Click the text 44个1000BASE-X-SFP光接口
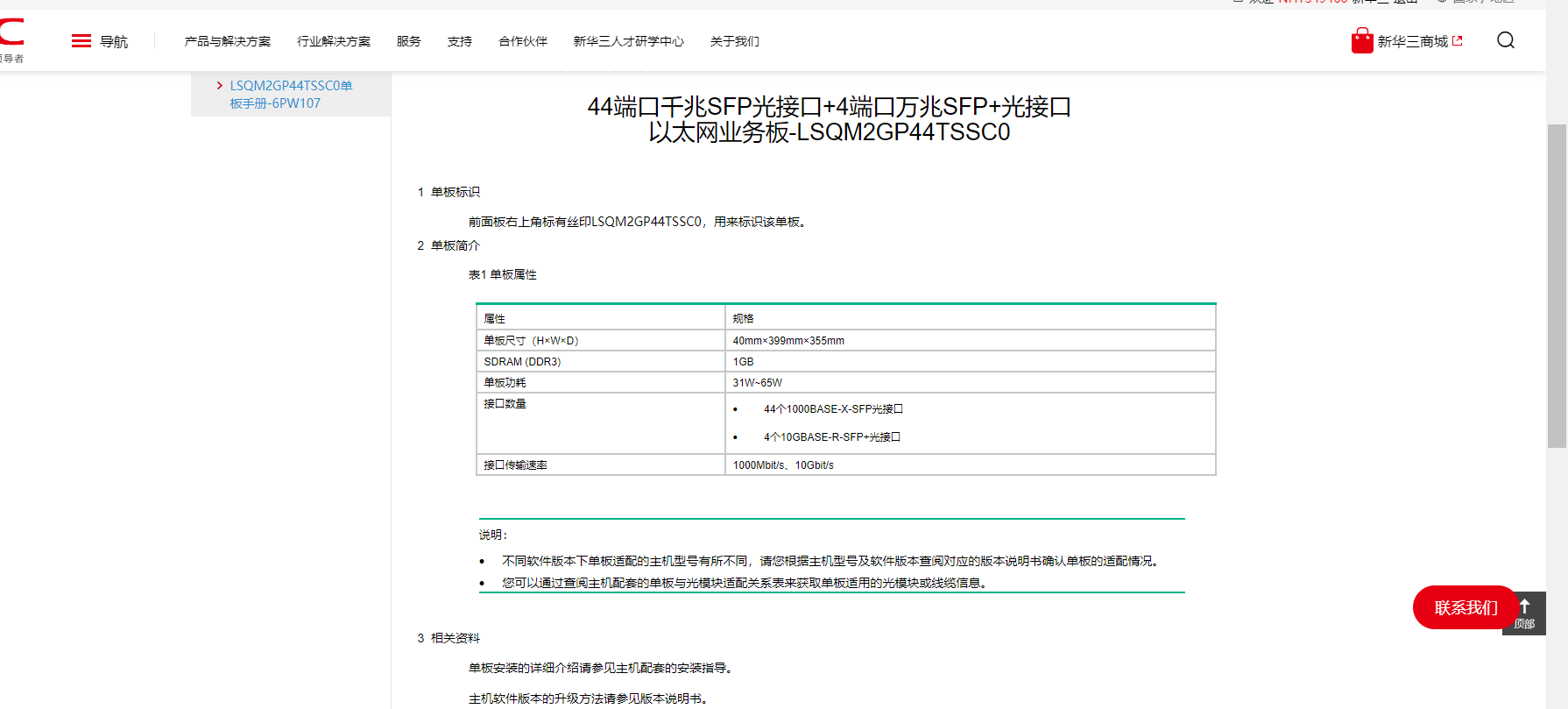 [x=833, y=408]
